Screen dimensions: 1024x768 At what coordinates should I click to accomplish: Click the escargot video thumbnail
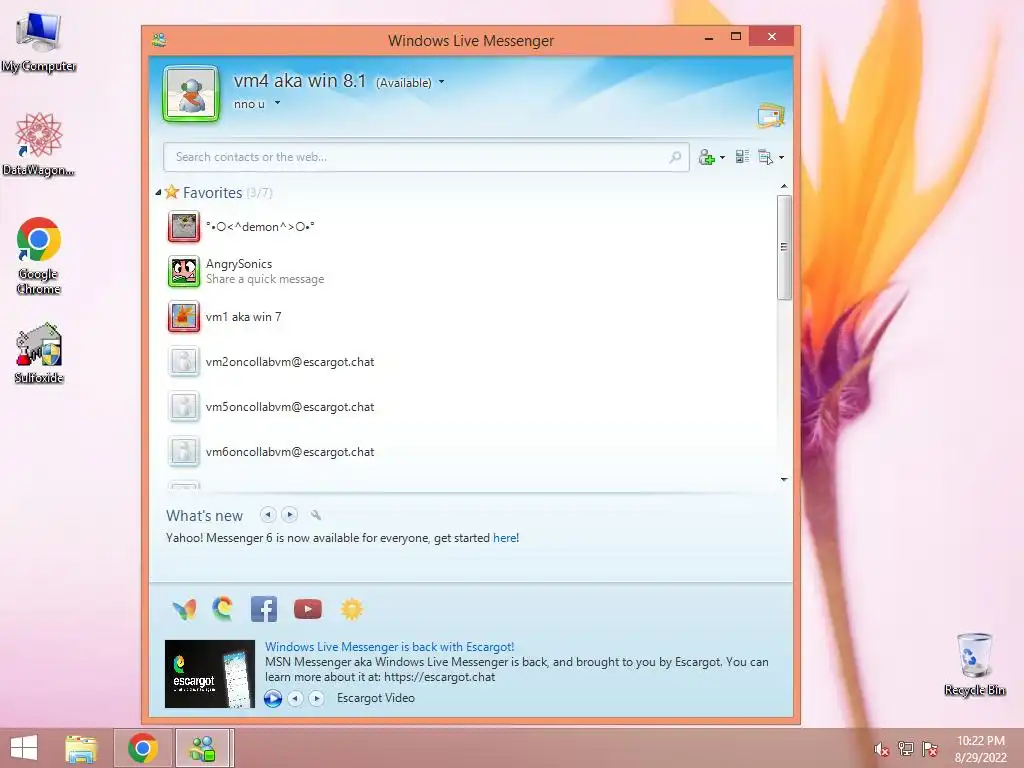[210, 673]
